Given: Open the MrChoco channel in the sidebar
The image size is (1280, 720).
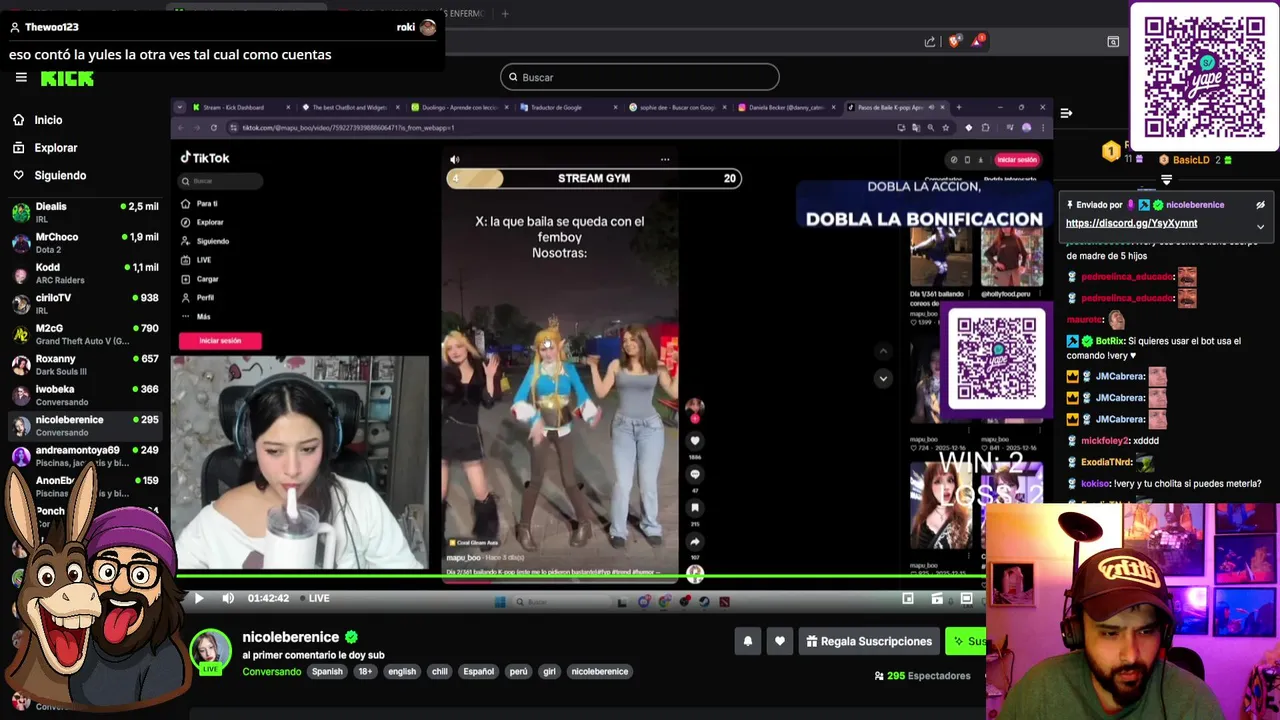Looking at the screenshot, I should [x=85, y=242].
